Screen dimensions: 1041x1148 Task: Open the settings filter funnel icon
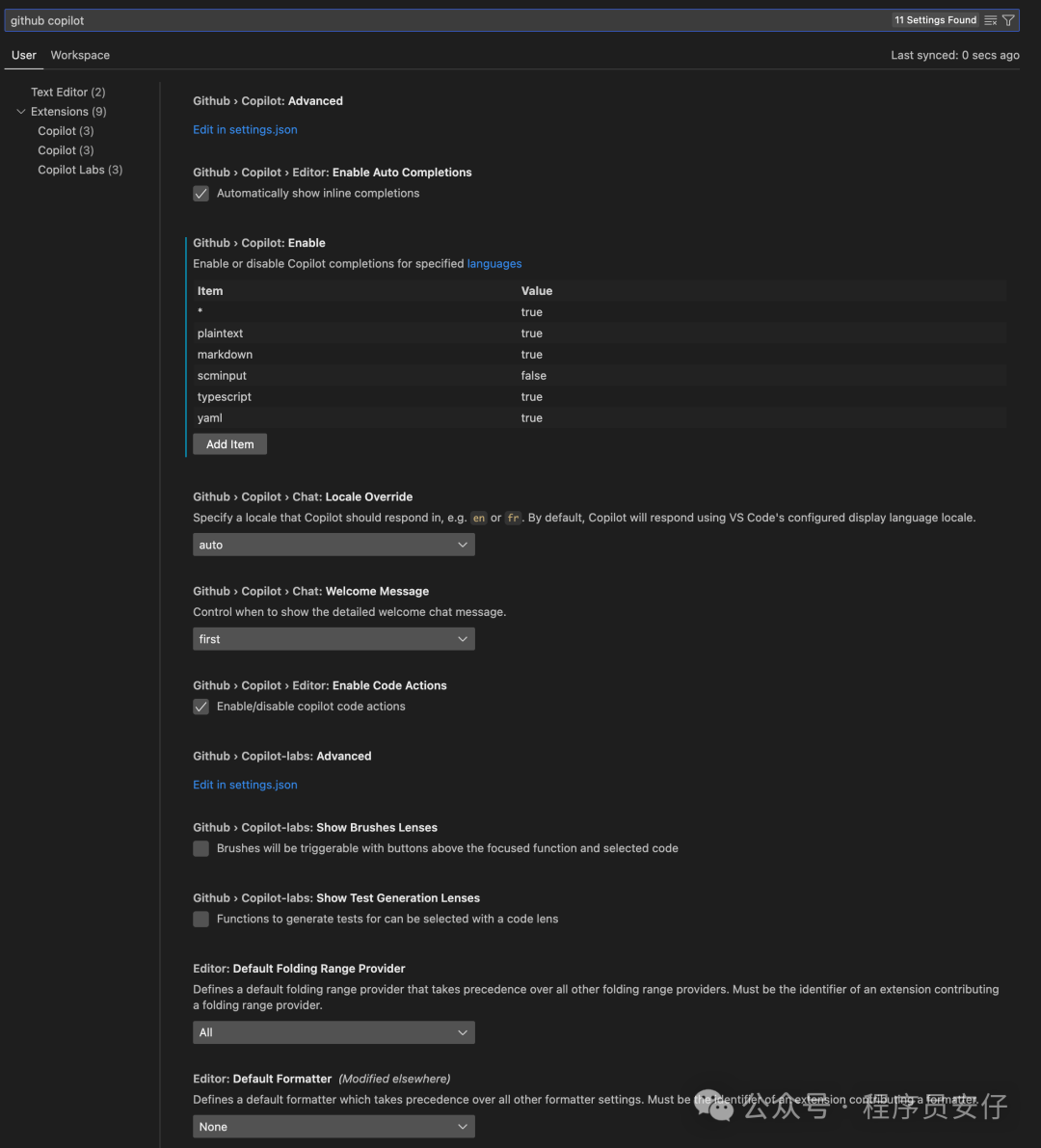[x=1008, y=20]
